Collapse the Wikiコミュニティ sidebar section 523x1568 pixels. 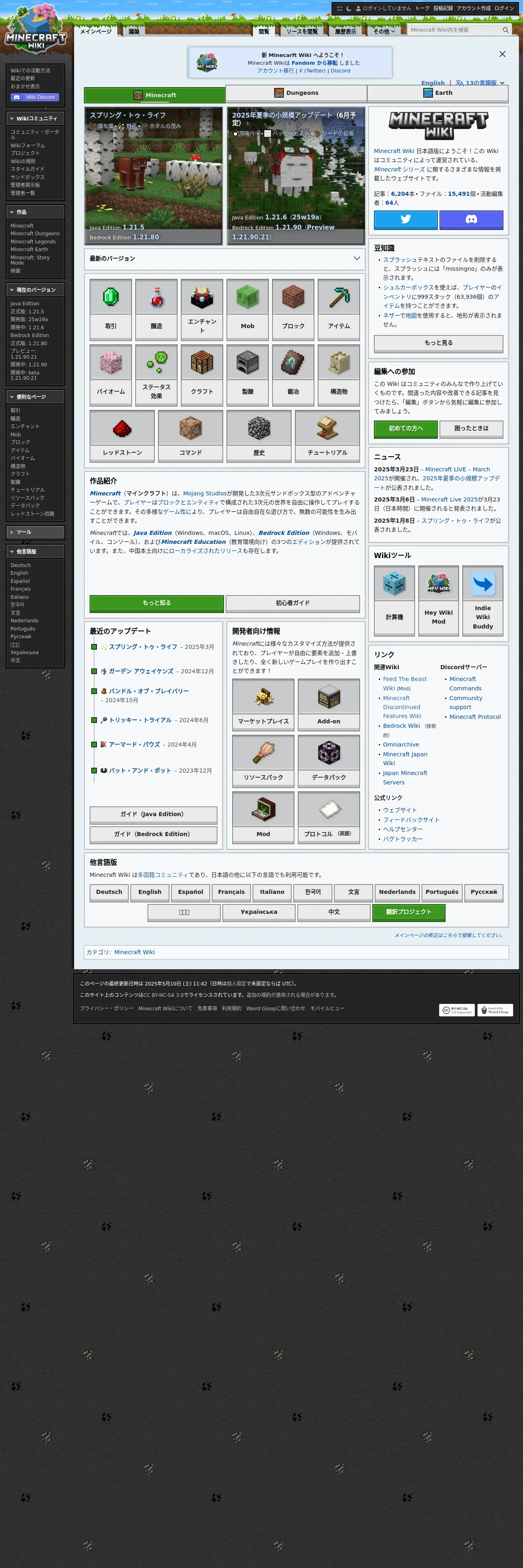click(12, 119)
